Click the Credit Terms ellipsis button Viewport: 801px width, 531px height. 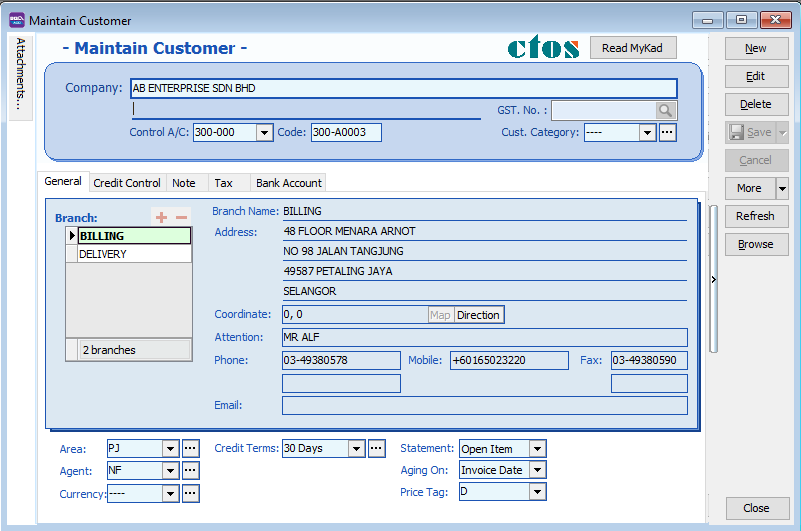click(x=376, y=449)
